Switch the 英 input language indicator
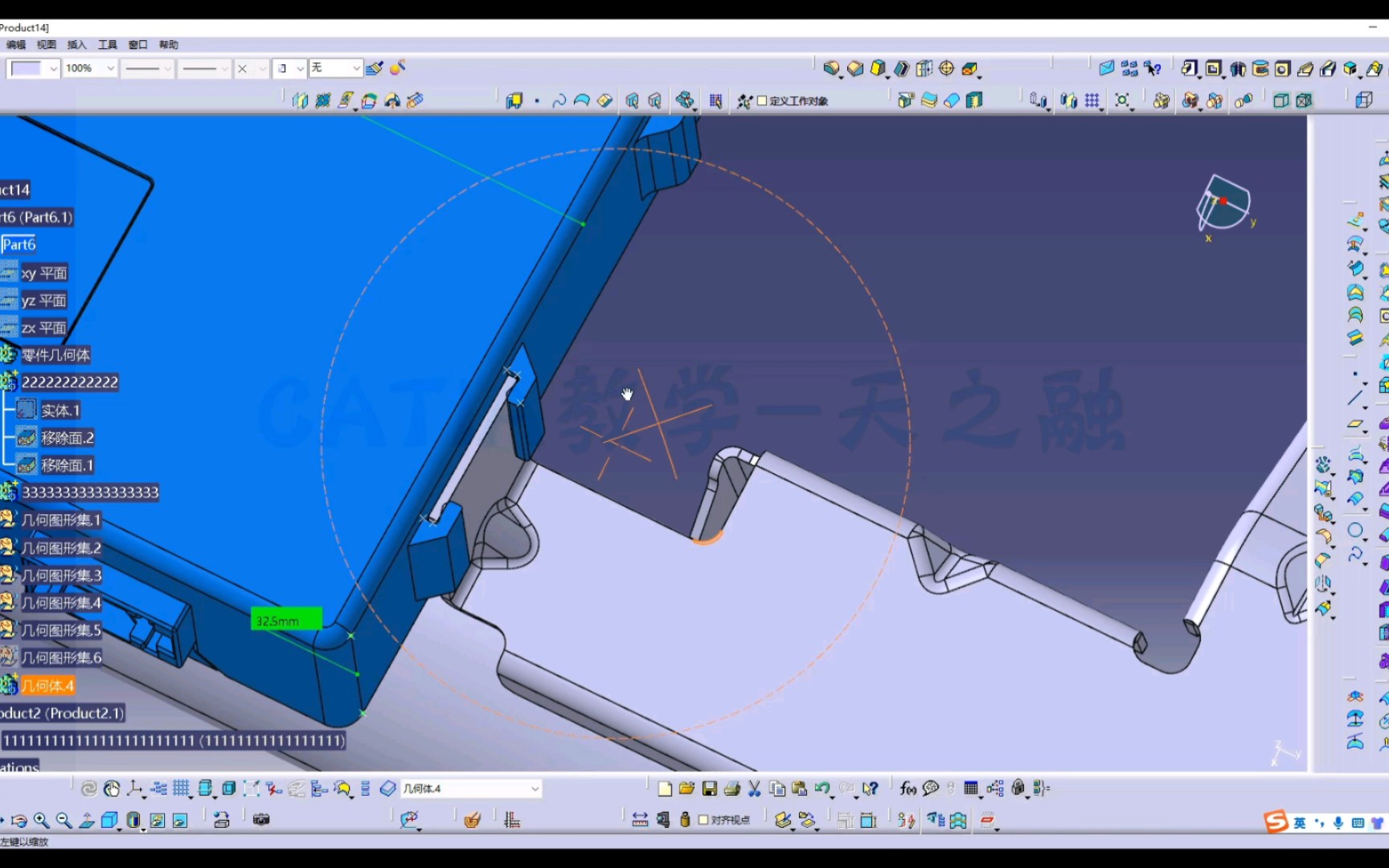This screenshot has width=1389, height=868. click(1300, 822)
